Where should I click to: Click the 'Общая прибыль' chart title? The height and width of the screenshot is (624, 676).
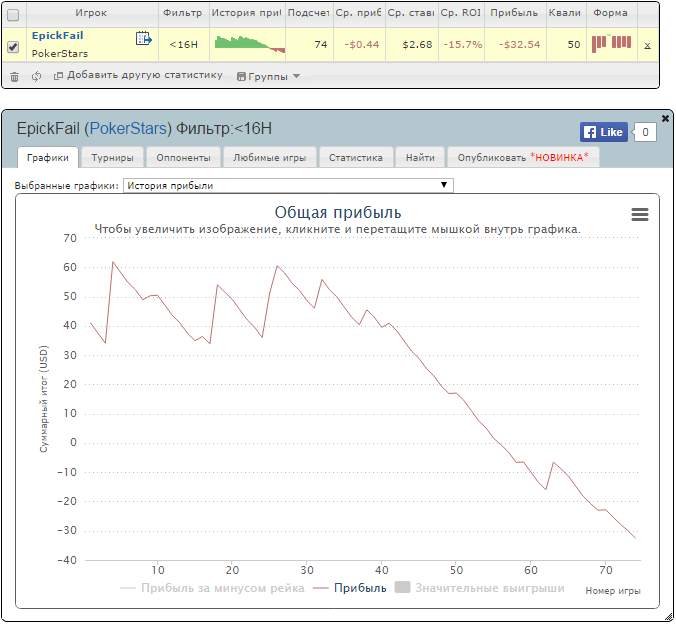[338, 213]
